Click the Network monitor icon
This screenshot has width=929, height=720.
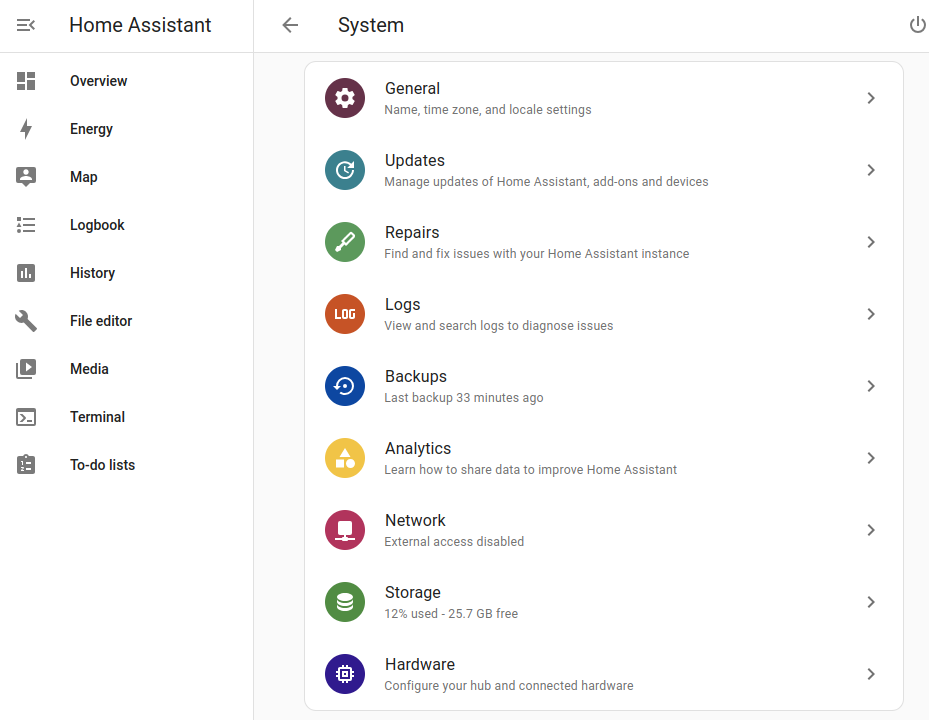click(x=345, y=530)
